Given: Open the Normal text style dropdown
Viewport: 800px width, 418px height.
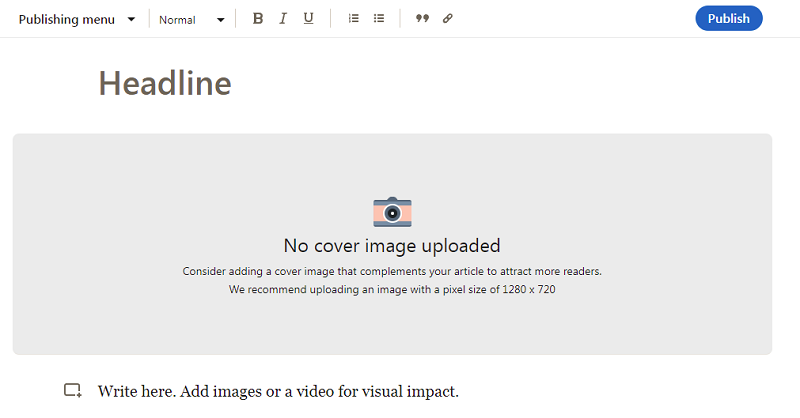Looking at the screenshot, I should (x=191, y=20).
